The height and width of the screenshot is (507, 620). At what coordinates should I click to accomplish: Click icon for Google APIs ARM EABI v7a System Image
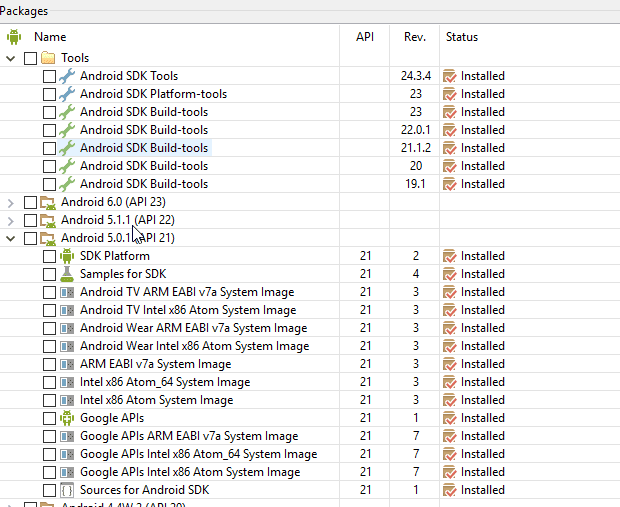67,436
